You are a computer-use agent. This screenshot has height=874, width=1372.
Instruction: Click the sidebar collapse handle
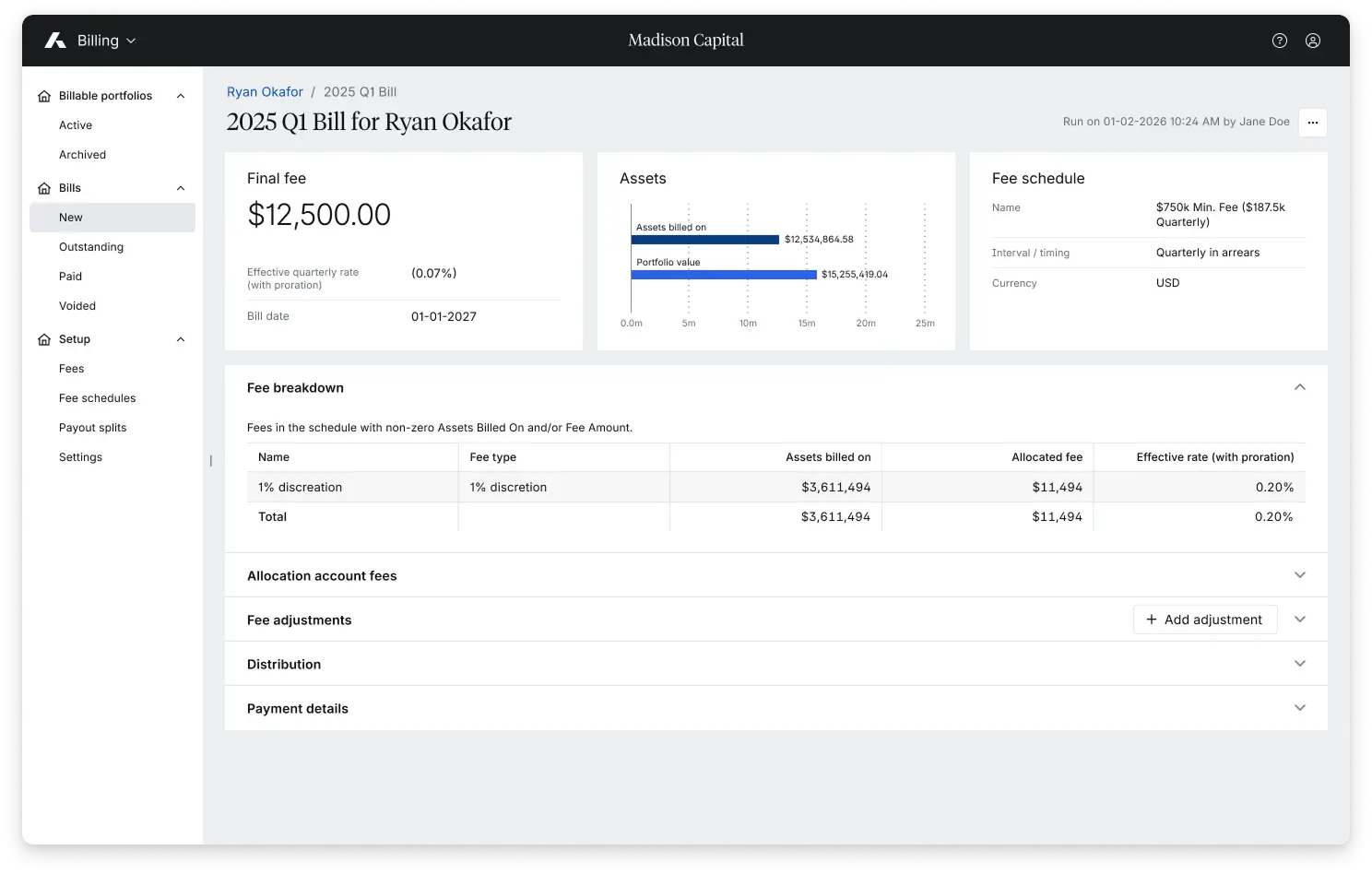click(x=211, y=461)
